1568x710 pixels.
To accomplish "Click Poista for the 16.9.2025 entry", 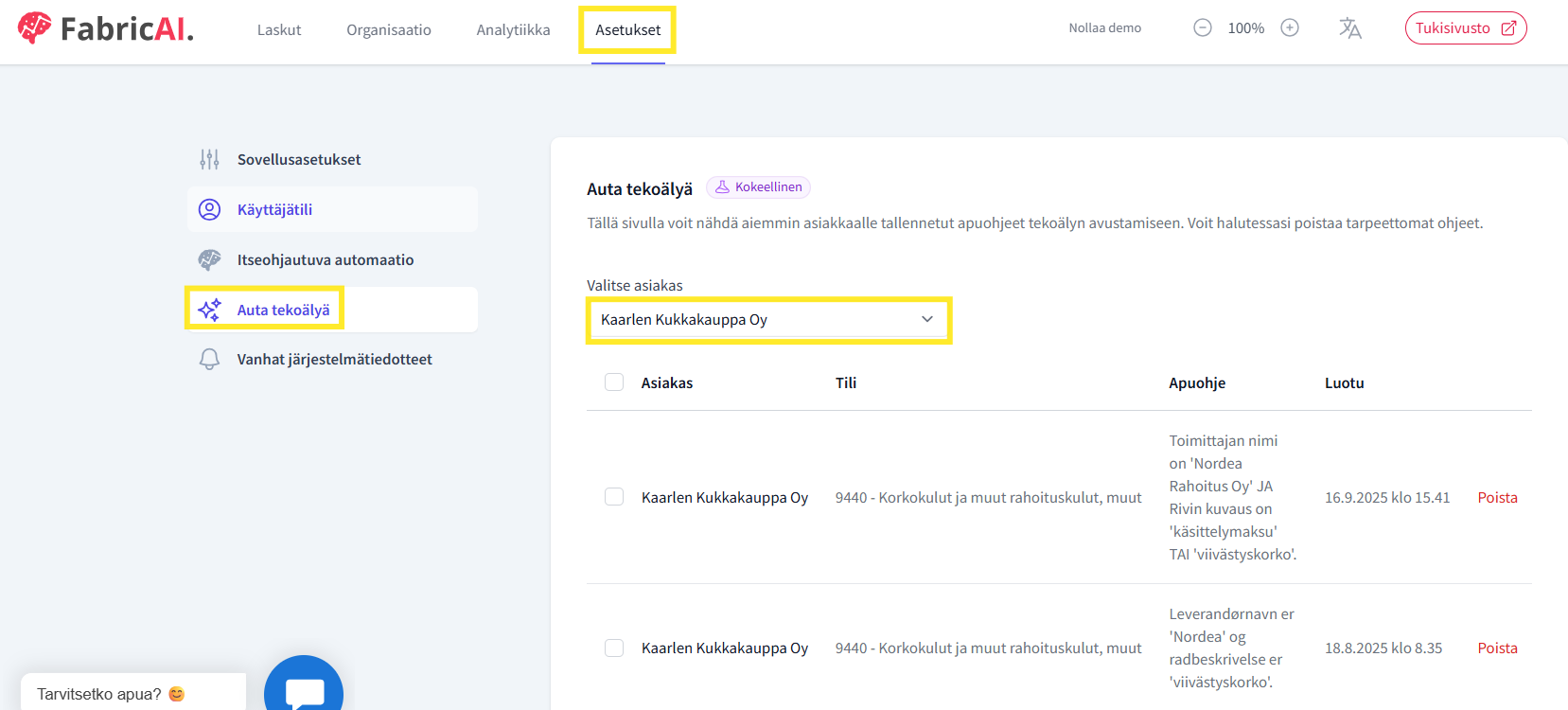I will (1497, 498).
